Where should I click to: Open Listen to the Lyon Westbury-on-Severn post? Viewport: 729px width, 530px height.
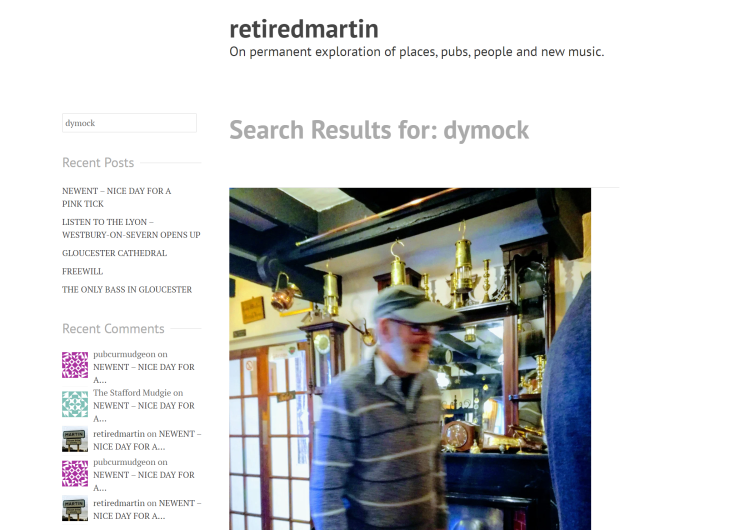131,228
